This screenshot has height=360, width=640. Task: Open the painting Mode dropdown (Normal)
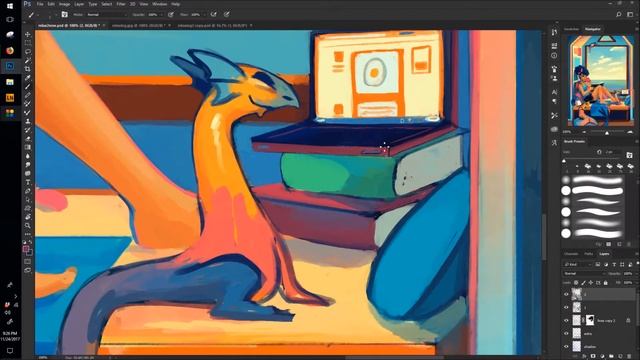(107, 14)
